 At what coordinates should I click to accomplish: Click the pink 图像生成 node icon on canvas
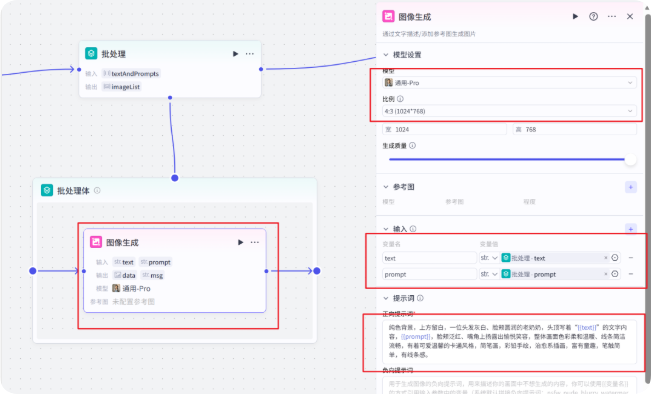[x=96, y=242]
